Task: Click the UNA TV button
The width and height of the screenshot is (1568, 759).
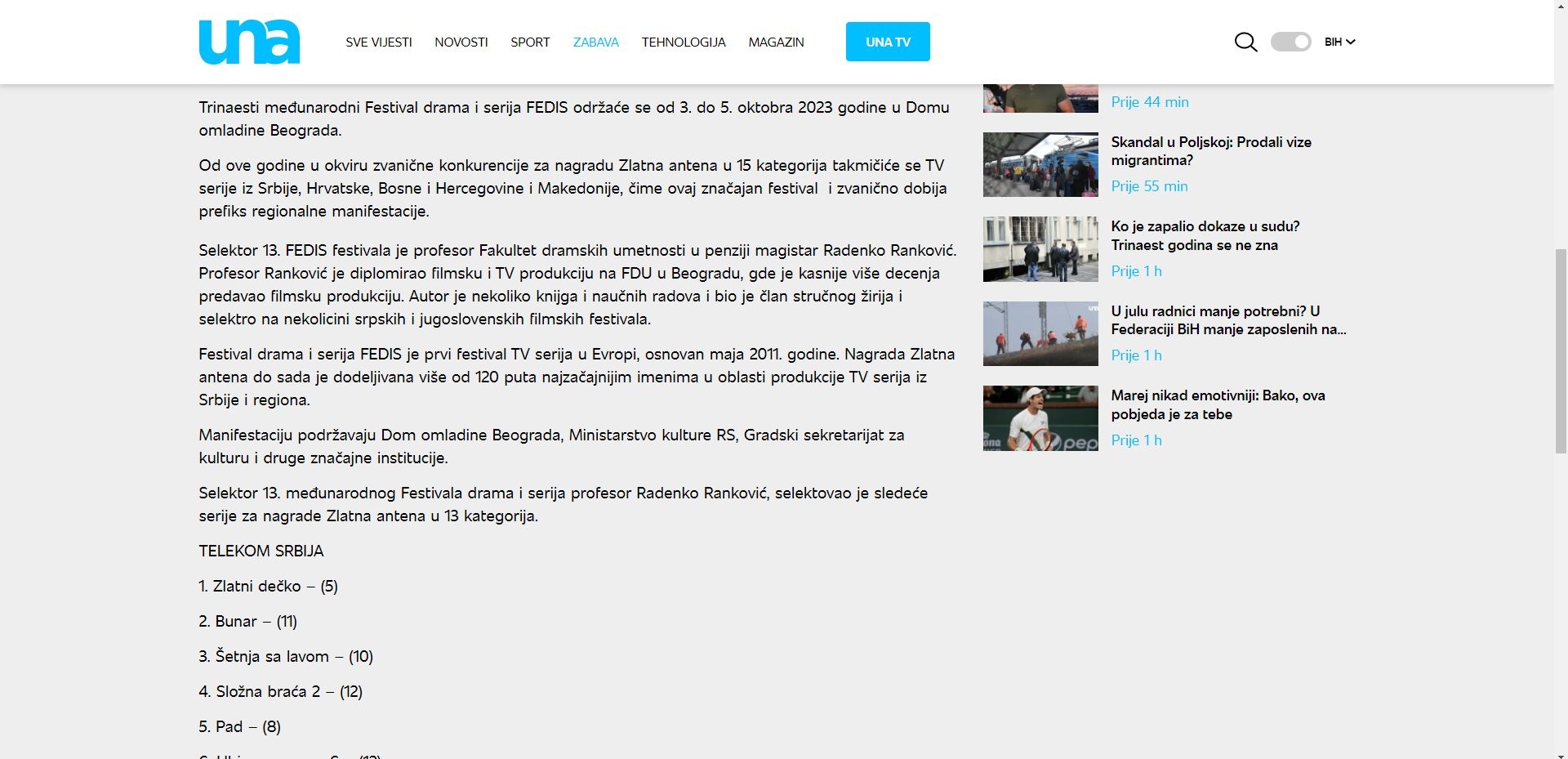Action: point(888,42)
